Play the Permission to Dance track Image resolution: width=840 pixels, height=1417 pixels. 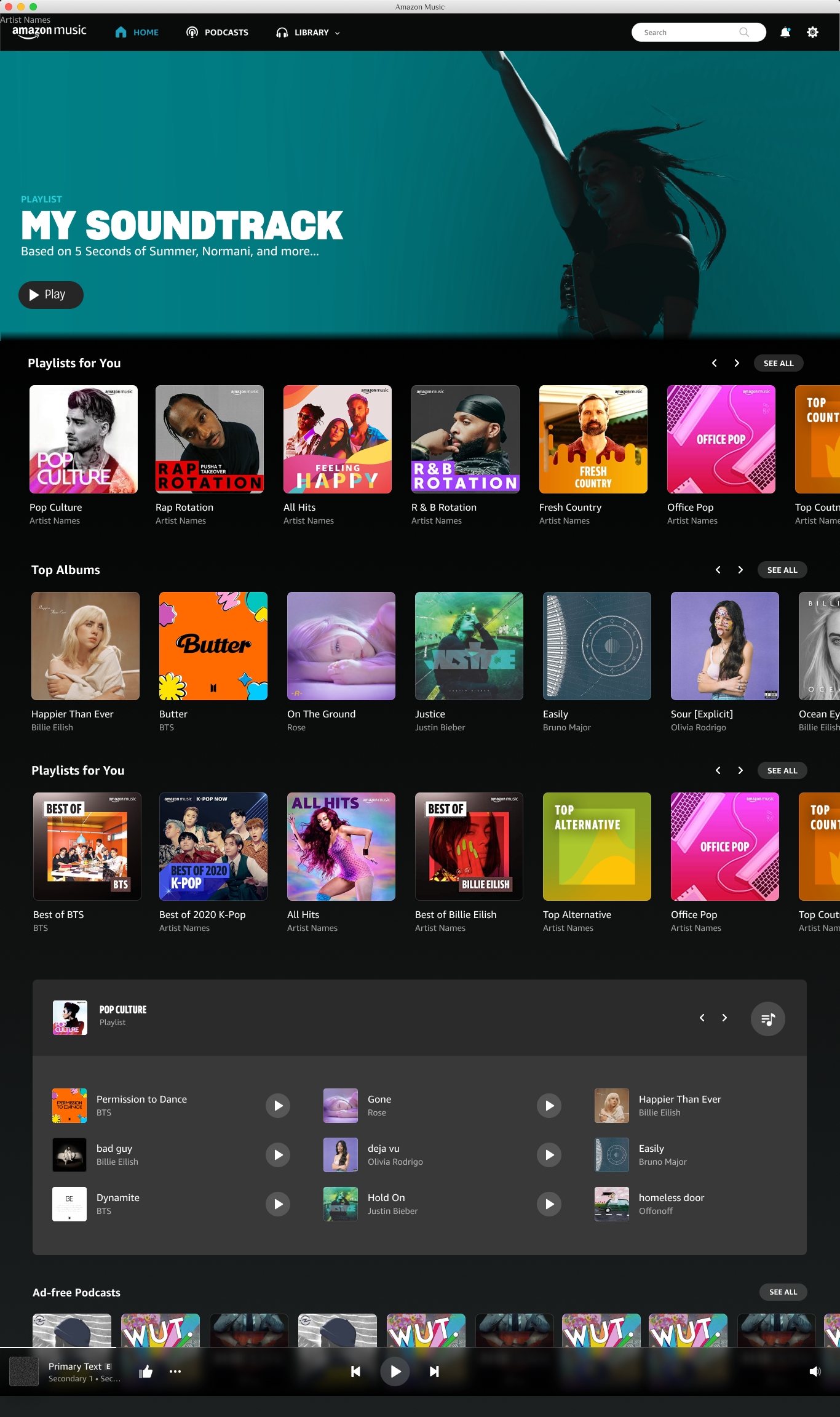[278, 1106]
